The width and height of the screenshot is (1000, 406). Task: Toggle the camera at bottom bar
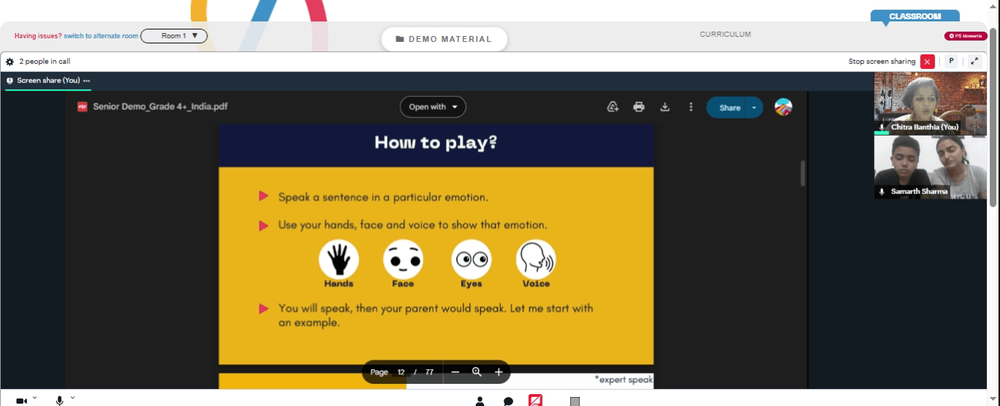pos(21,401)
